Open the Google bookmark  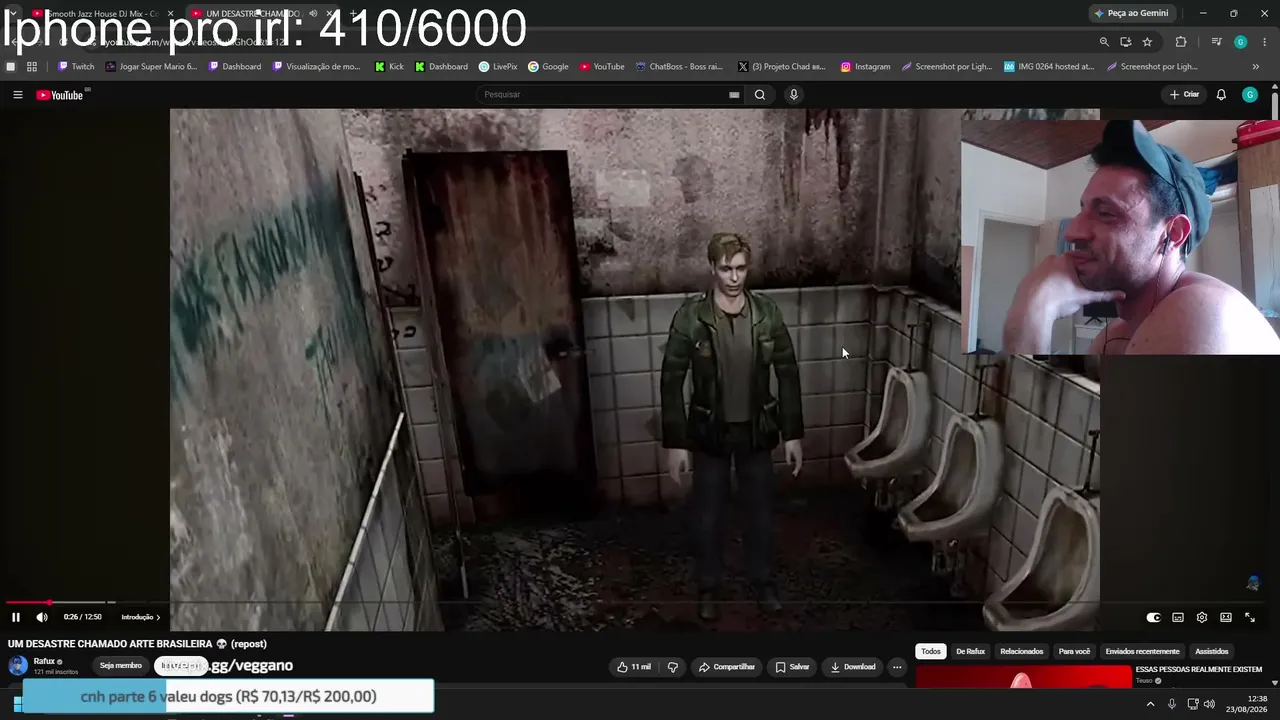(x=548, y=67)
